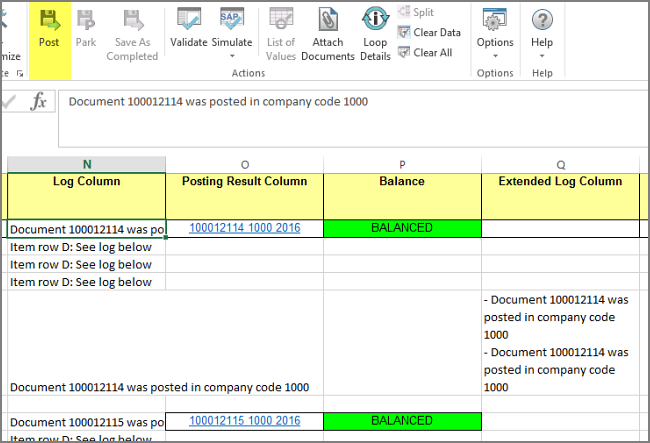Click the Park document icon
650x443 pixels.
[x=86, y=20]
